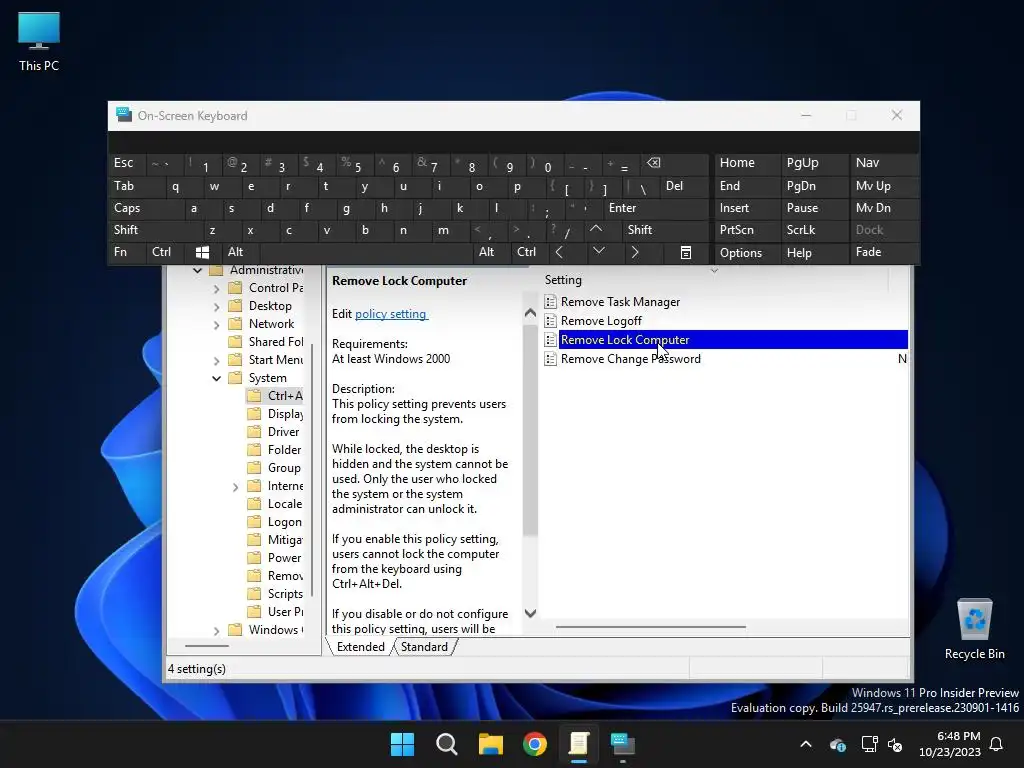Switch to Group Policy Editor taskbar icon
This screenshot has height=768, width=1024.
(579, 744)
